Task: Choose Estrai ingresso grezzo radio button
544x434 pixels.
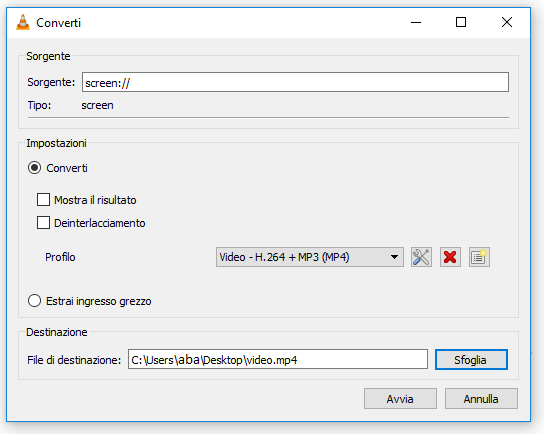Action: pos(34,301)
